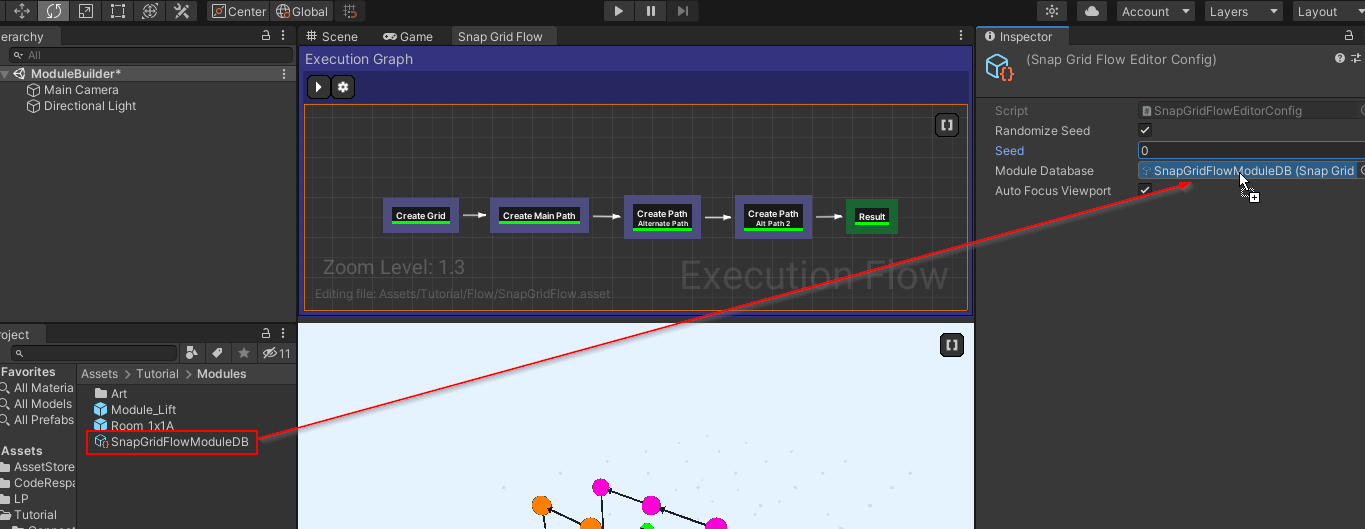Viewport: 1365px width, 529px height.
Task: Open the custom editor tools
Action: pos(182,11)
